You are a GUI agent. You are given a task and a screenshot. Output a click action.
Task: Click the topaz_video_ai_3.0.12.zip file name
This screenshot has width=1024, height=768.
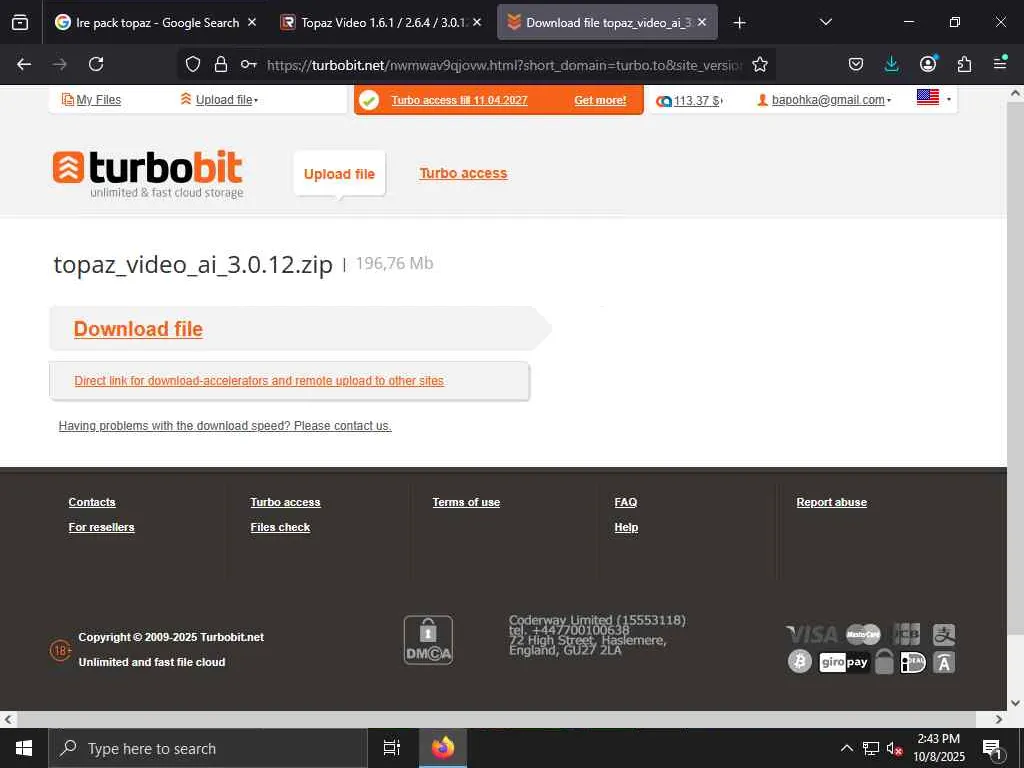193,264
